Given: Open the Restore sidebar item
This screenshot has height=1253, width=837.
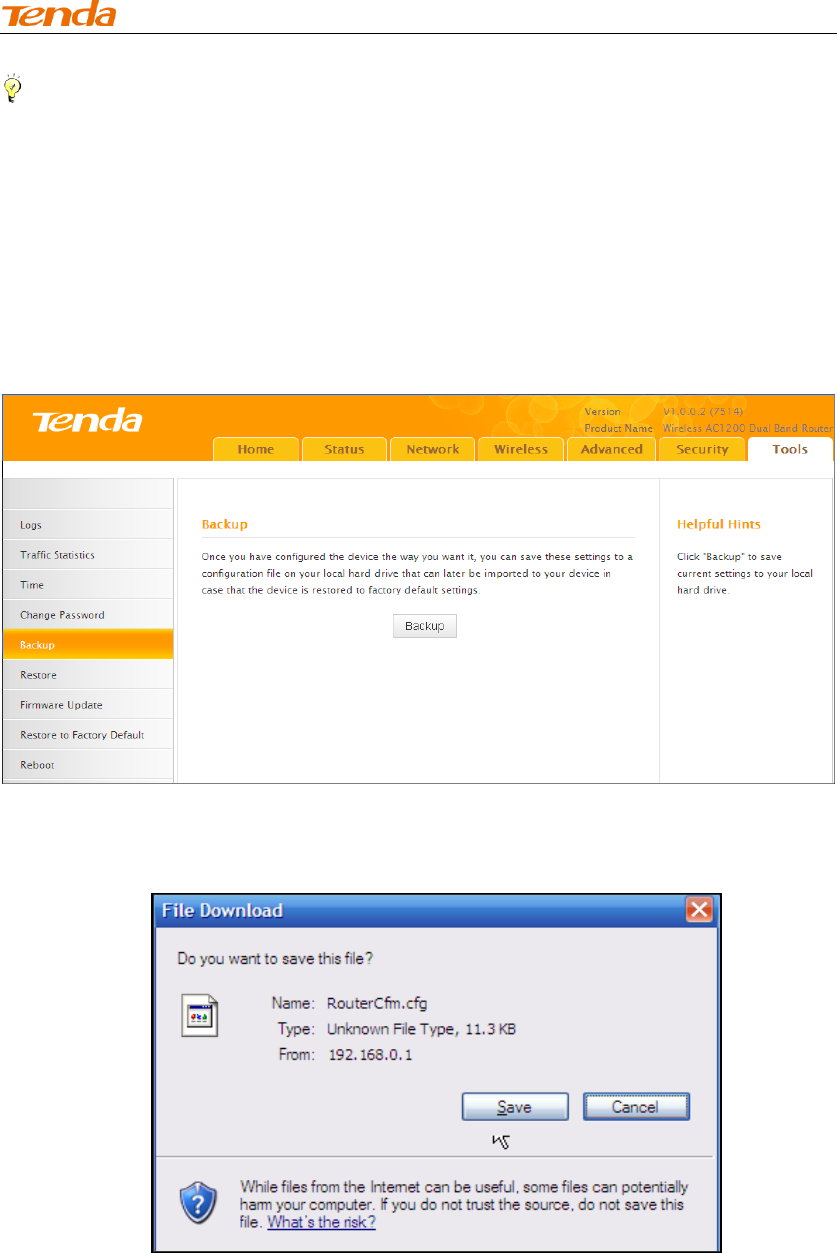Looking at the screenshot, I should (x=87, y=674).
